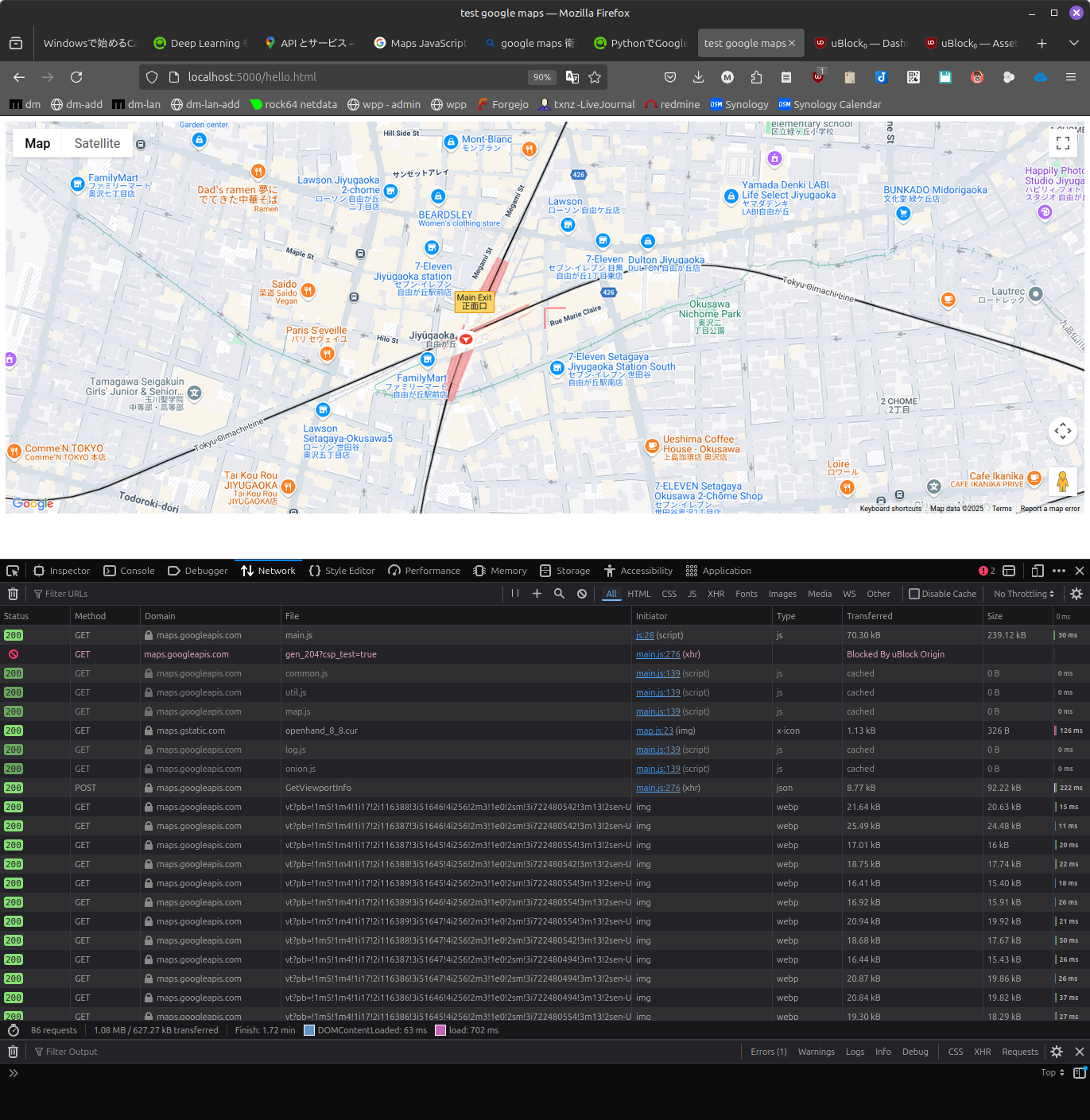Open the uBlock Origin extension icon
The height and width of the screenshot is (1120, 1090).
coord(818,76)
